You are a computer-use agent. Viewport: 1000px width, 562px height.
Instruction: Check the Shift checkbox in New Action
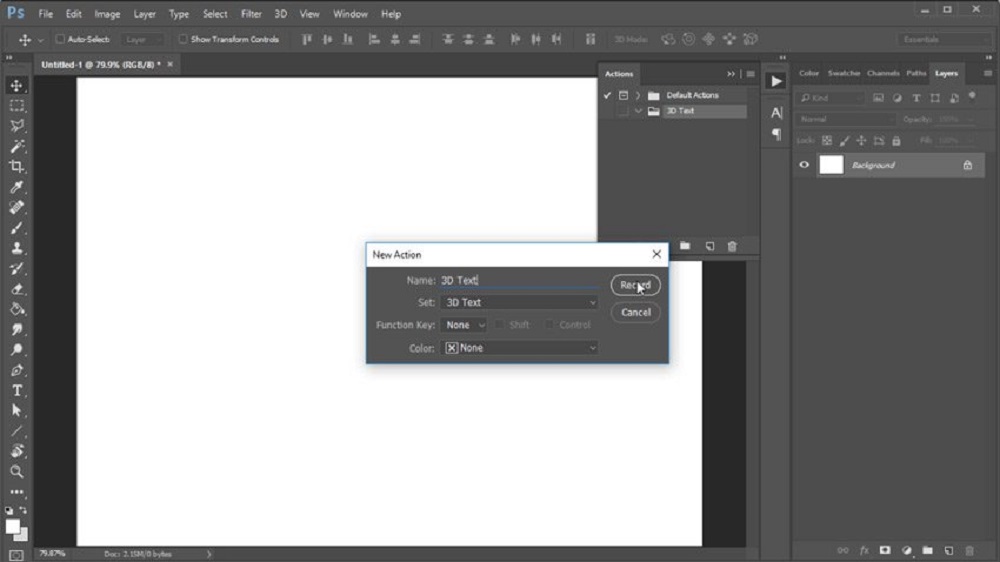(499, 325)
